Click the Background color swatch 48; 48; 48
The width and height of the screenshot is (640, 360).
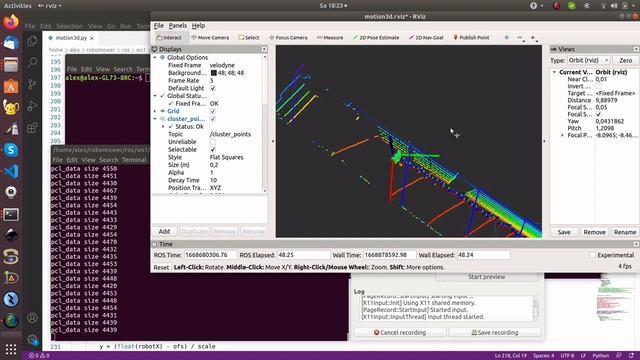point(213,73)
